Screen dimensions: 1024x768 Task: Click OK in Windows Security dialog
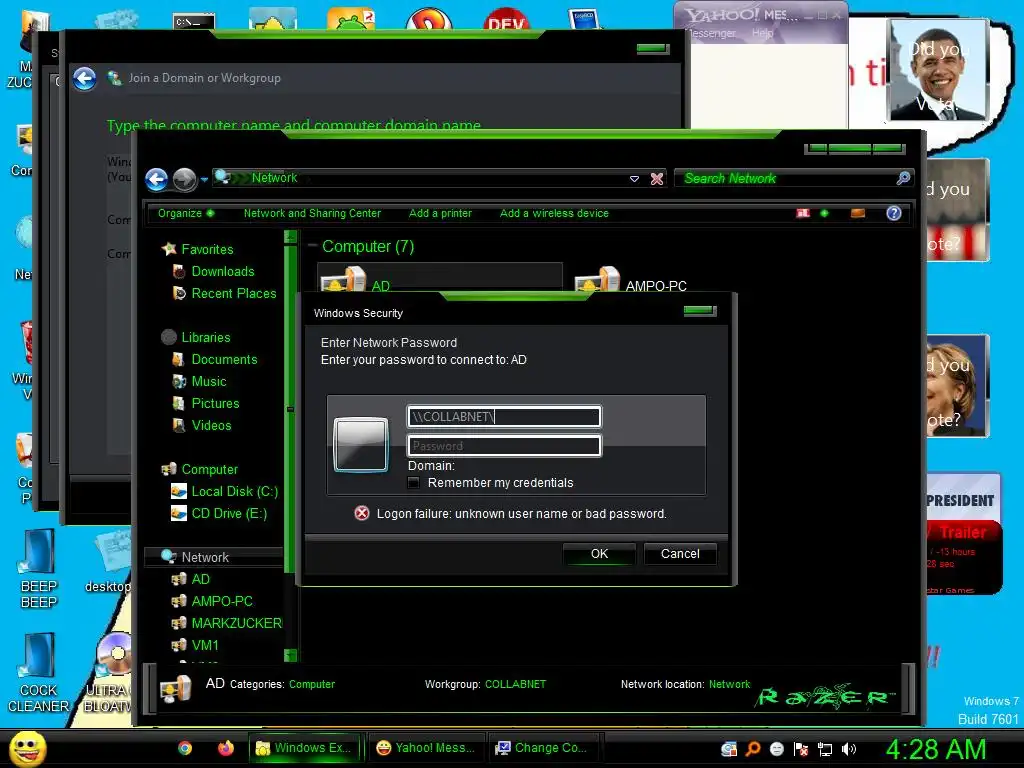(x=599, y=554)
